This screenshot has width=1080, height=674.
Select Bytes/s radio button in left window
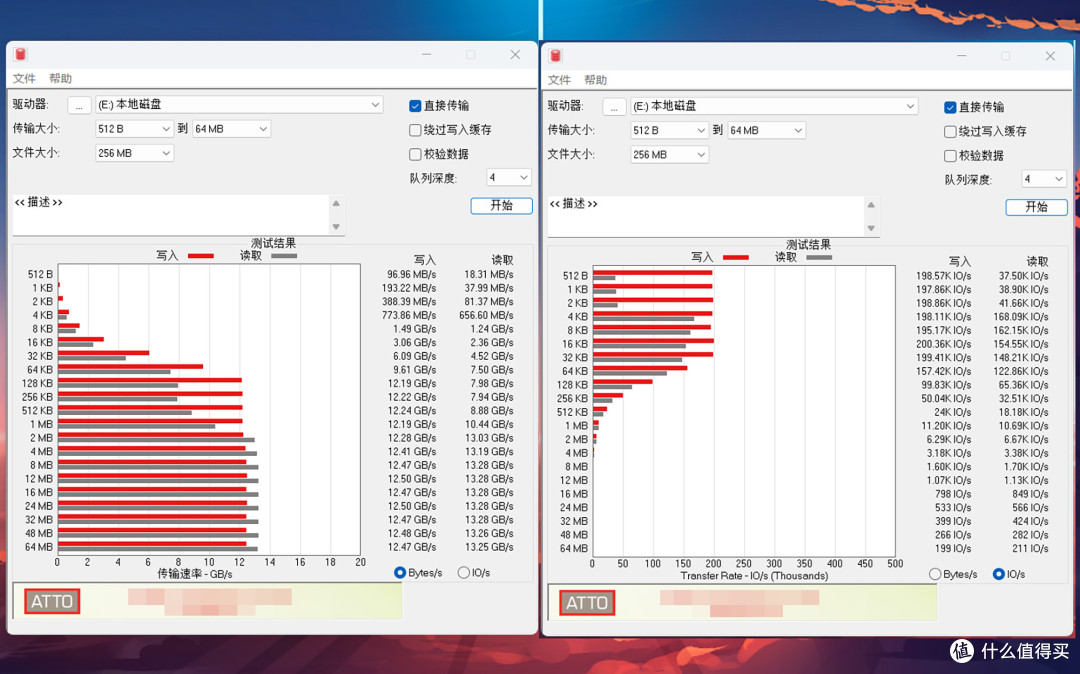(399, 572)
